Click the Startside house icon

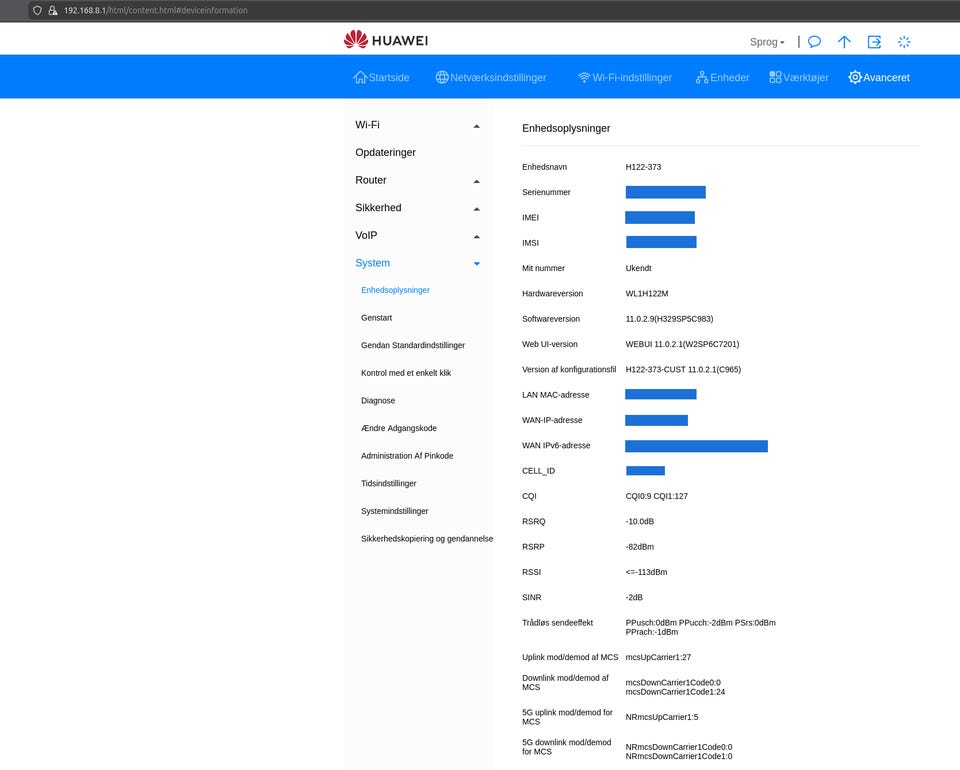click(x=360, y=77)
